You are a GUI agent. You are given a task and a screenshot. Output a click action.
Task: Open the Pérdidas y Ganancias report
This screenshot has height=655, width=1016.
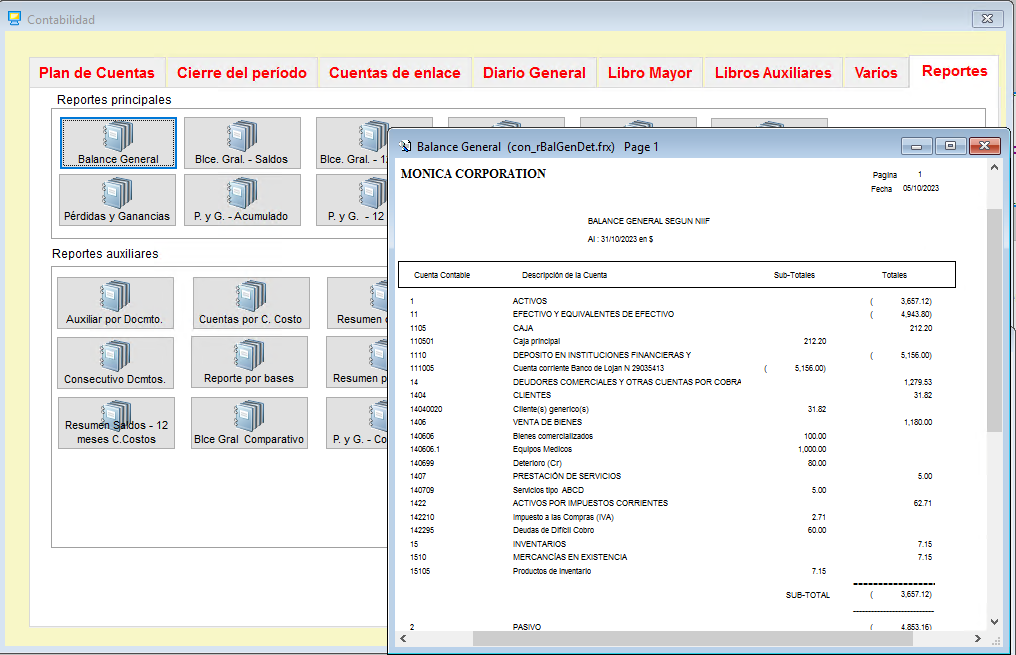pyautogui.click(x=117, y=200)
